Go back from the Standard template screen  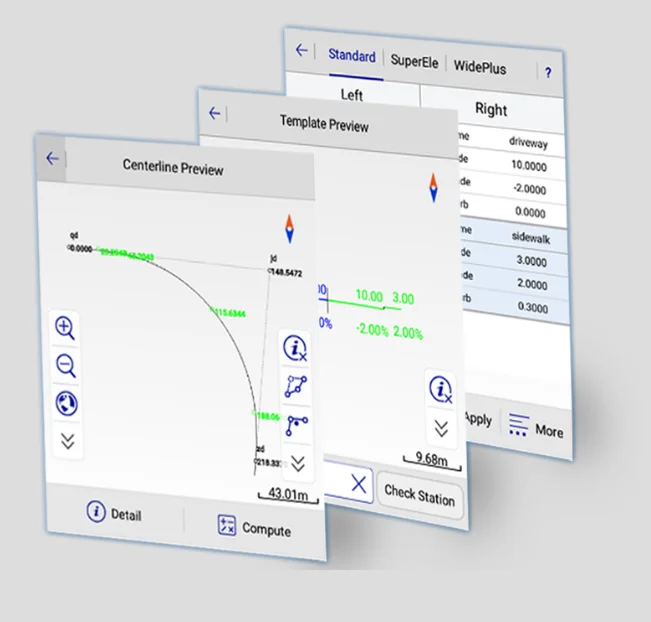301,50
